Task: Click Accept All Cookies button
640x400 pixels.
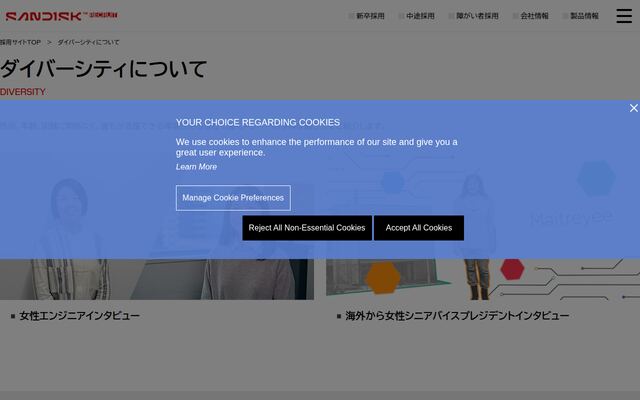Action: (x=419, y=228)
